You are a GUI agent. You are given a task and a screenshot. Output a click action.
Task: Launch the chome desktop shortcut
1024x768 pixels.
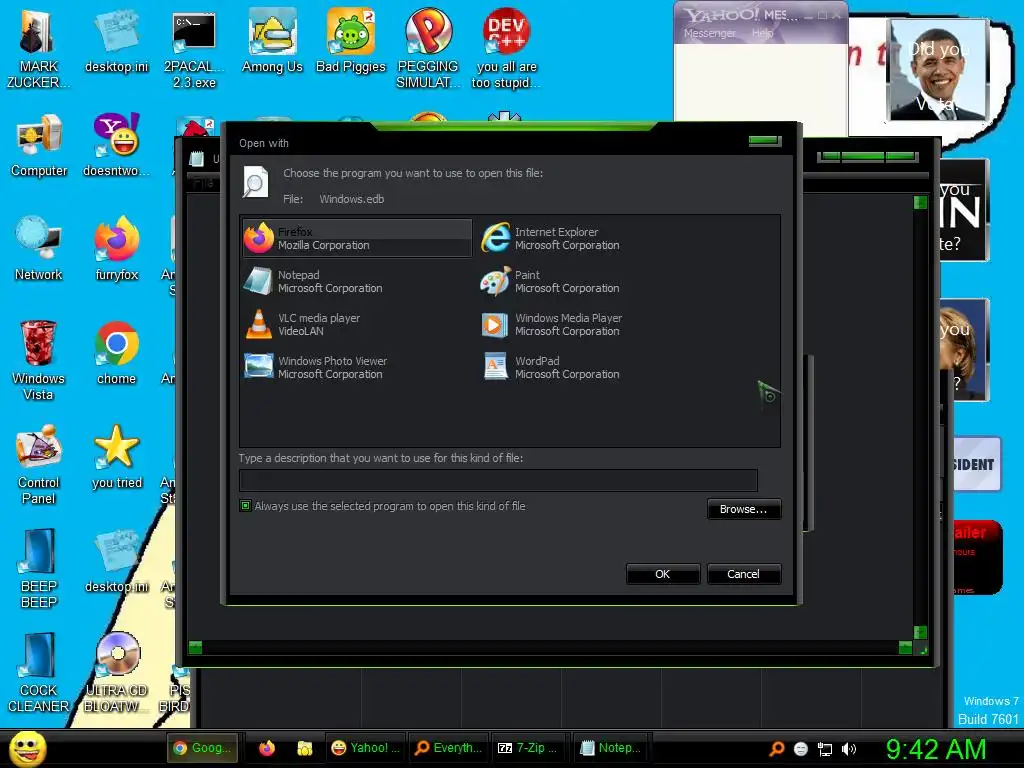click(x=116, y=353)
